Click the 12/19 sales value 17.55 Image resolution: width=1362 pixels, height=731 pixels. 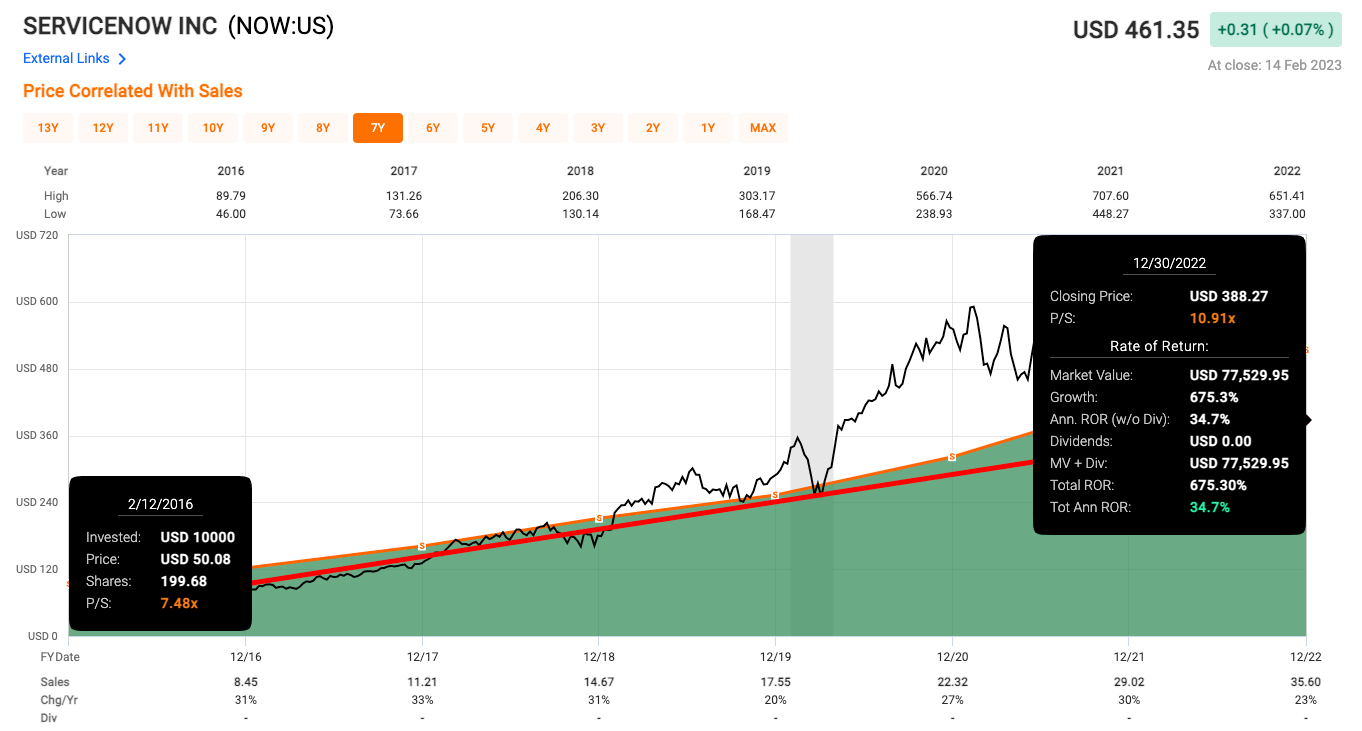[x=775, y=682]
